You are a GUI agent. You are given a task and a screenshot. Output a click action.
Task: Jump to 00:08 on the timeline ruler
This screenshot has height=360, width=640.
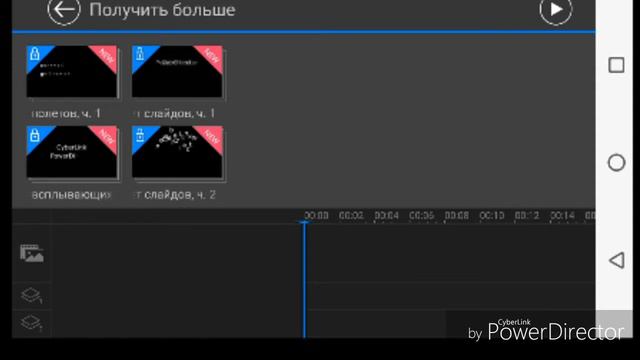pyautogui.click(x=456, y=215)
